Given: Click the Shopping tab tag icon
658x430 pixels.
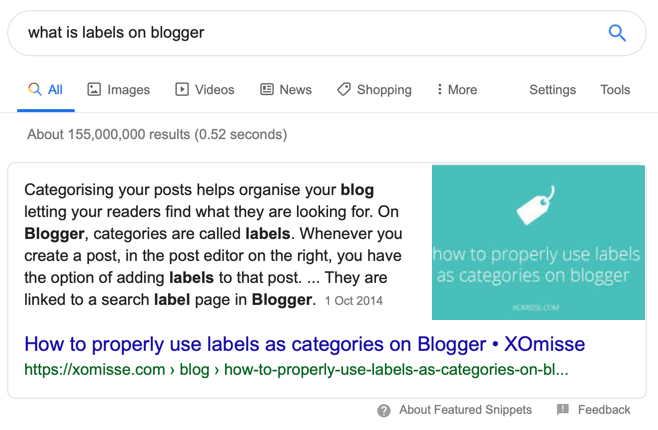Looking at the screenshot, I should [x=344, y=89].
